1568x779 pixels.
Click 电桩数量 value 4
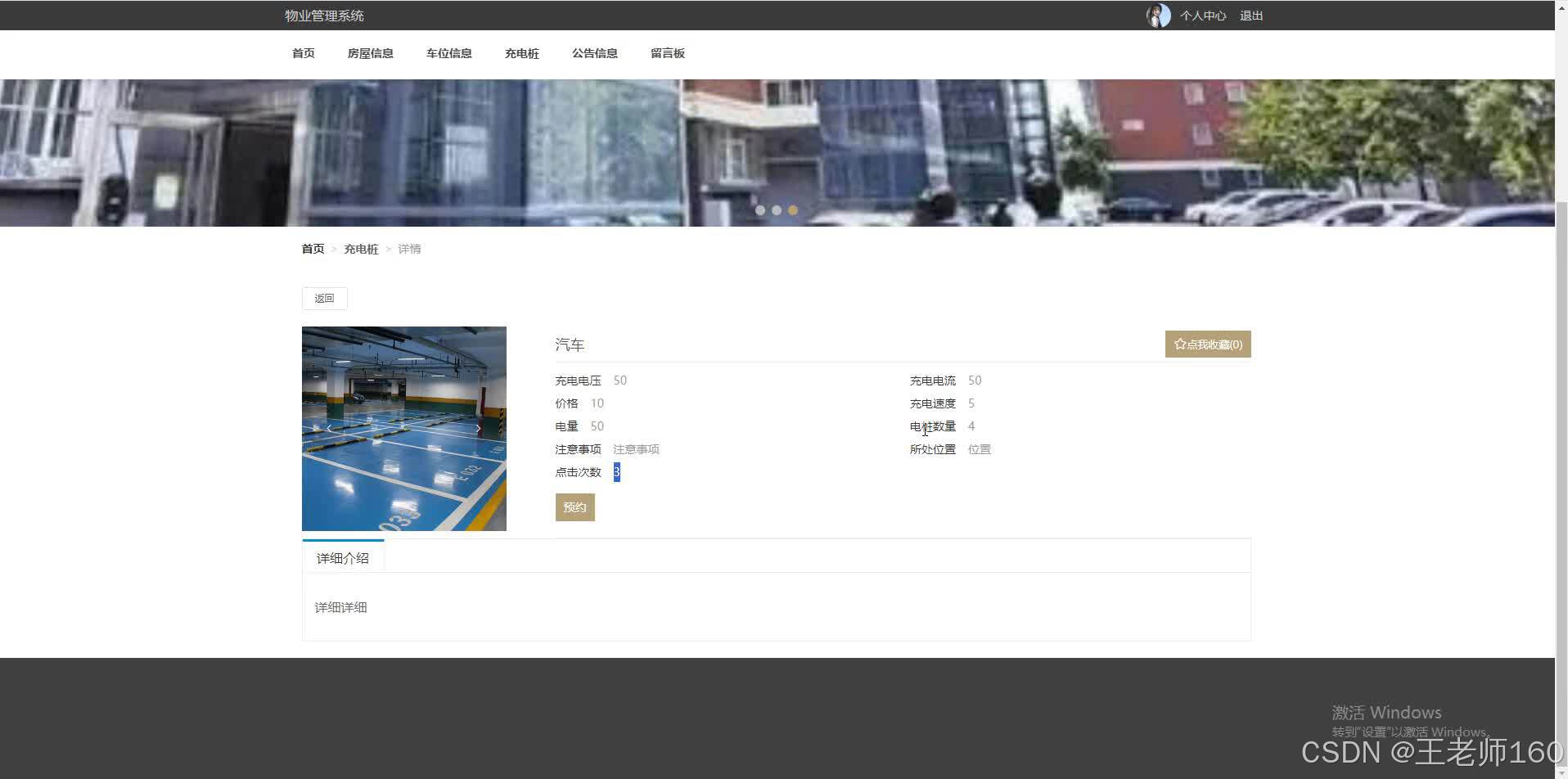[x=971, y=426]
